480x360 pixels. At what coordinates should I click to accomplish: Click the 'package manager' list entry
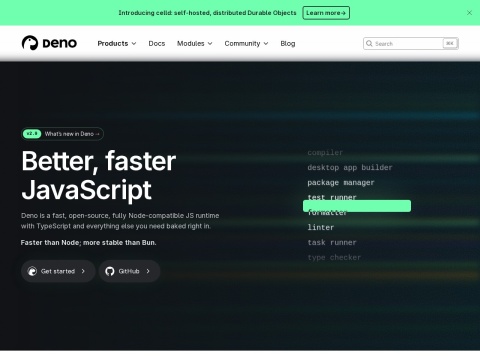pyautogui.click(x=341, y=182)
